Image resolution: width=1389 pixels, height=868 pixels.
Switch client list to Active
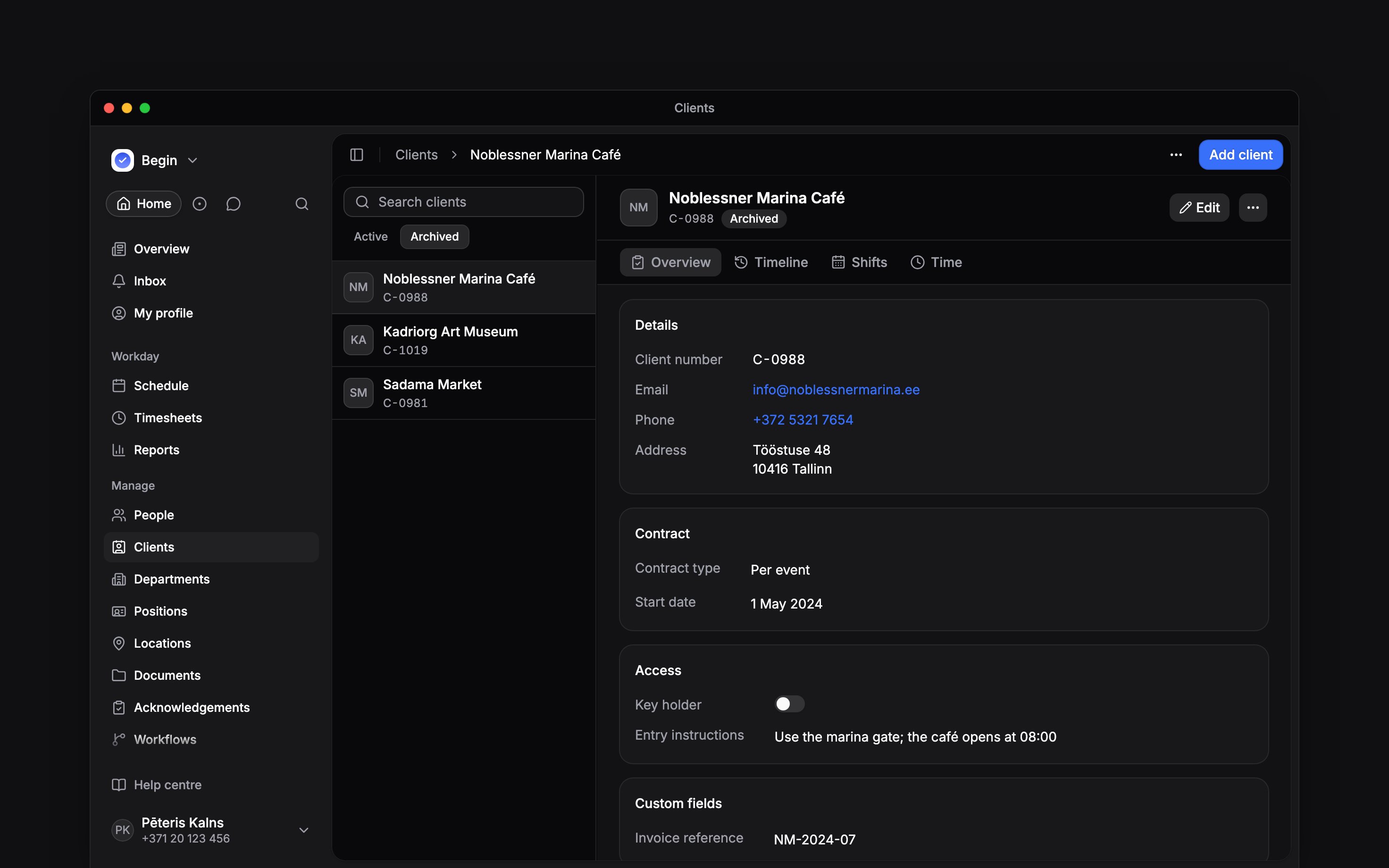coord(371,236)
